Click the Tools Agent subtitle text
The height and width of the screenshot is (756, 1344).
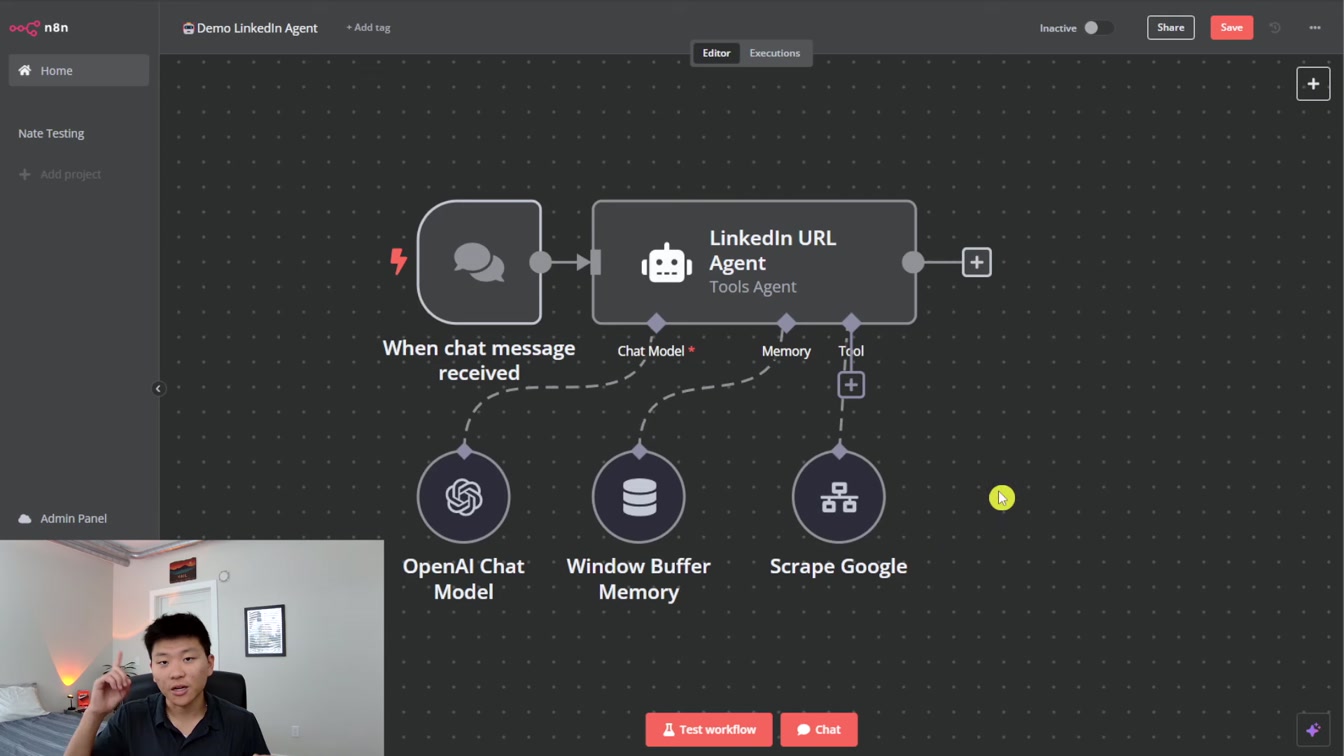click(753, 287)
